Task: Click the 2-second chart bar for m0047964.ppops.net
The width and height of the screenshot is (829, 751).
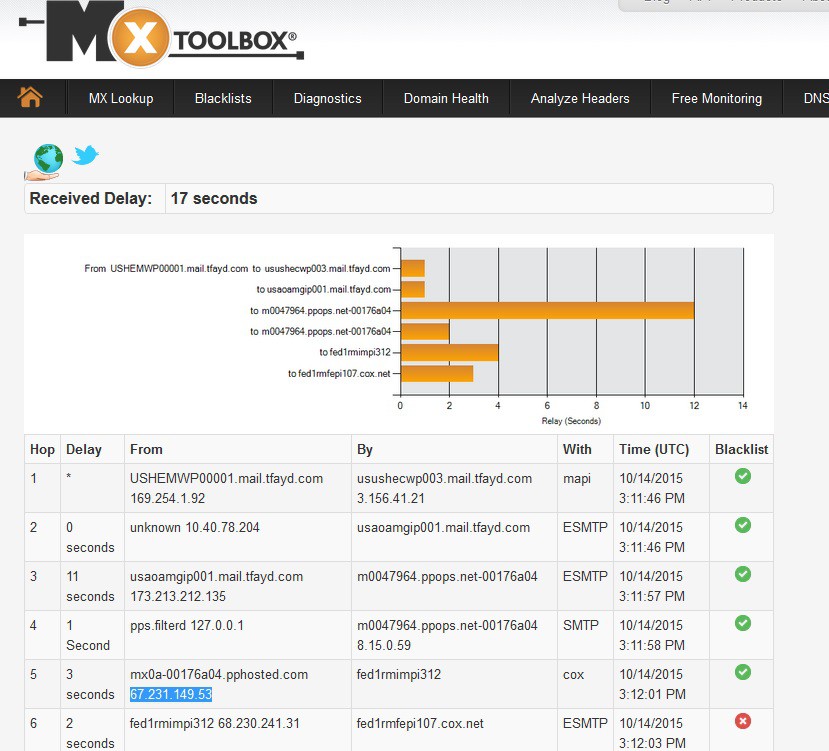Action: click(x=425, y=332)
